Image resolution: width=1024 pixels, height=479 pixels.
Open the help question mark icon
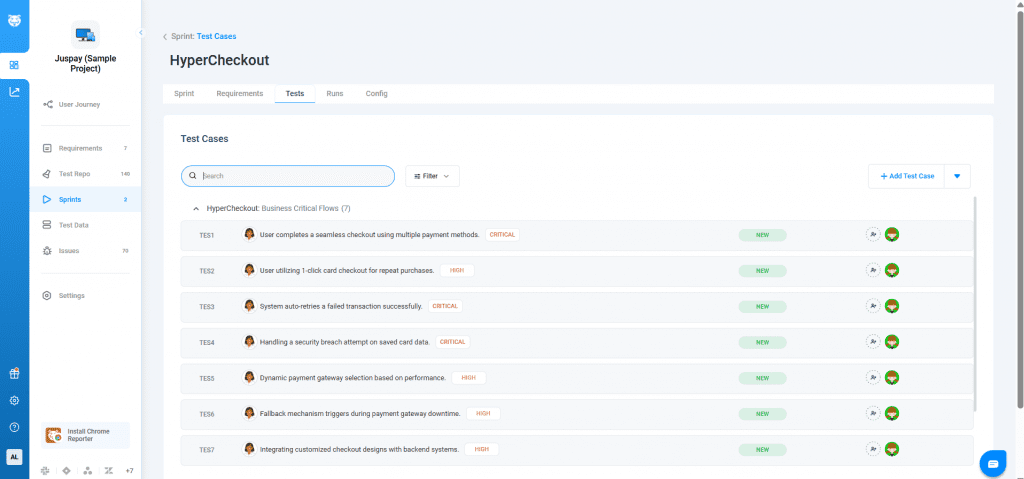(x=14, y=427)
